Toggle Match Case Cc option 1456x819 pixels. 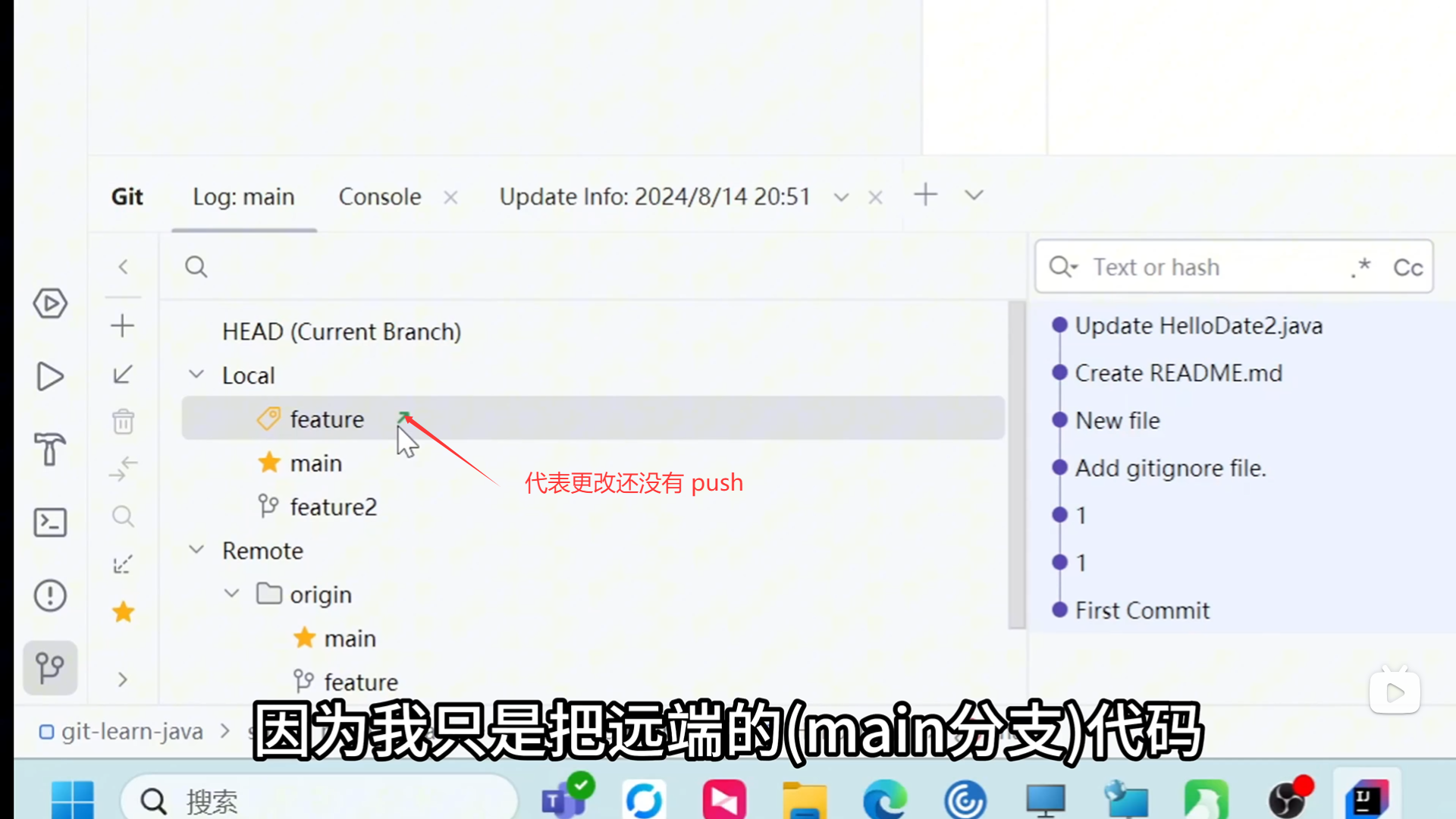pos(1407,267)
